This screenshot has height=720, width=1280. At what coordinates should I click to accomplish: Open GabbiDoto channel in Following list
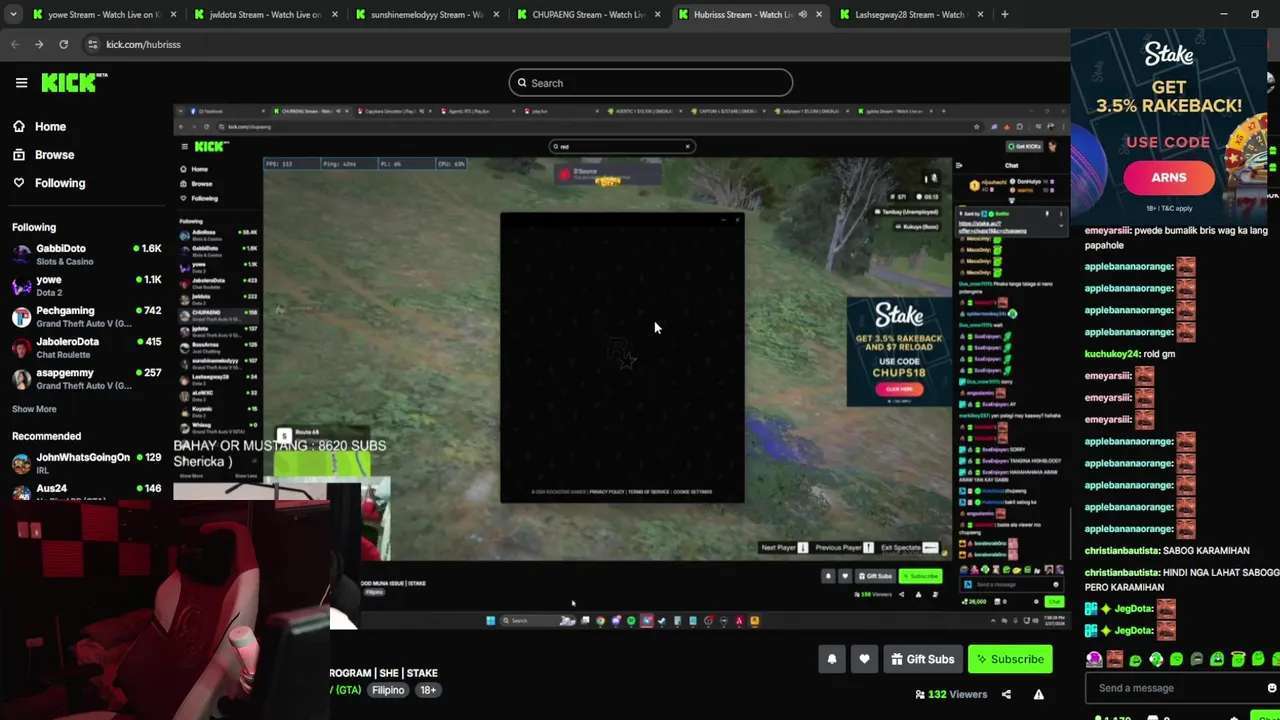click(x=86, y=254)
